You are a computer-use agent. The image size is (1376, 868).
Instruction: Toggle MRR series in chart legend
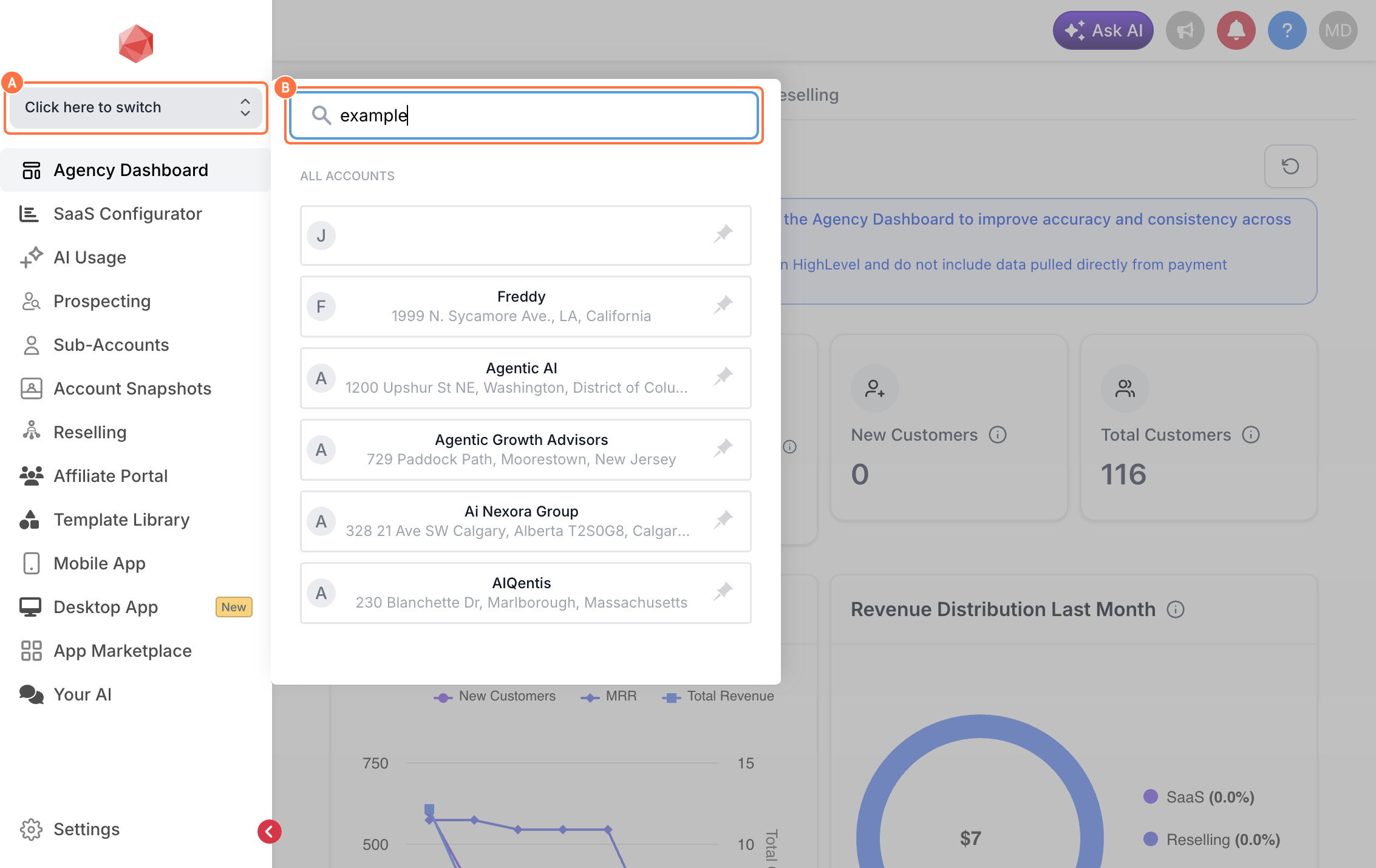[608, 696]
